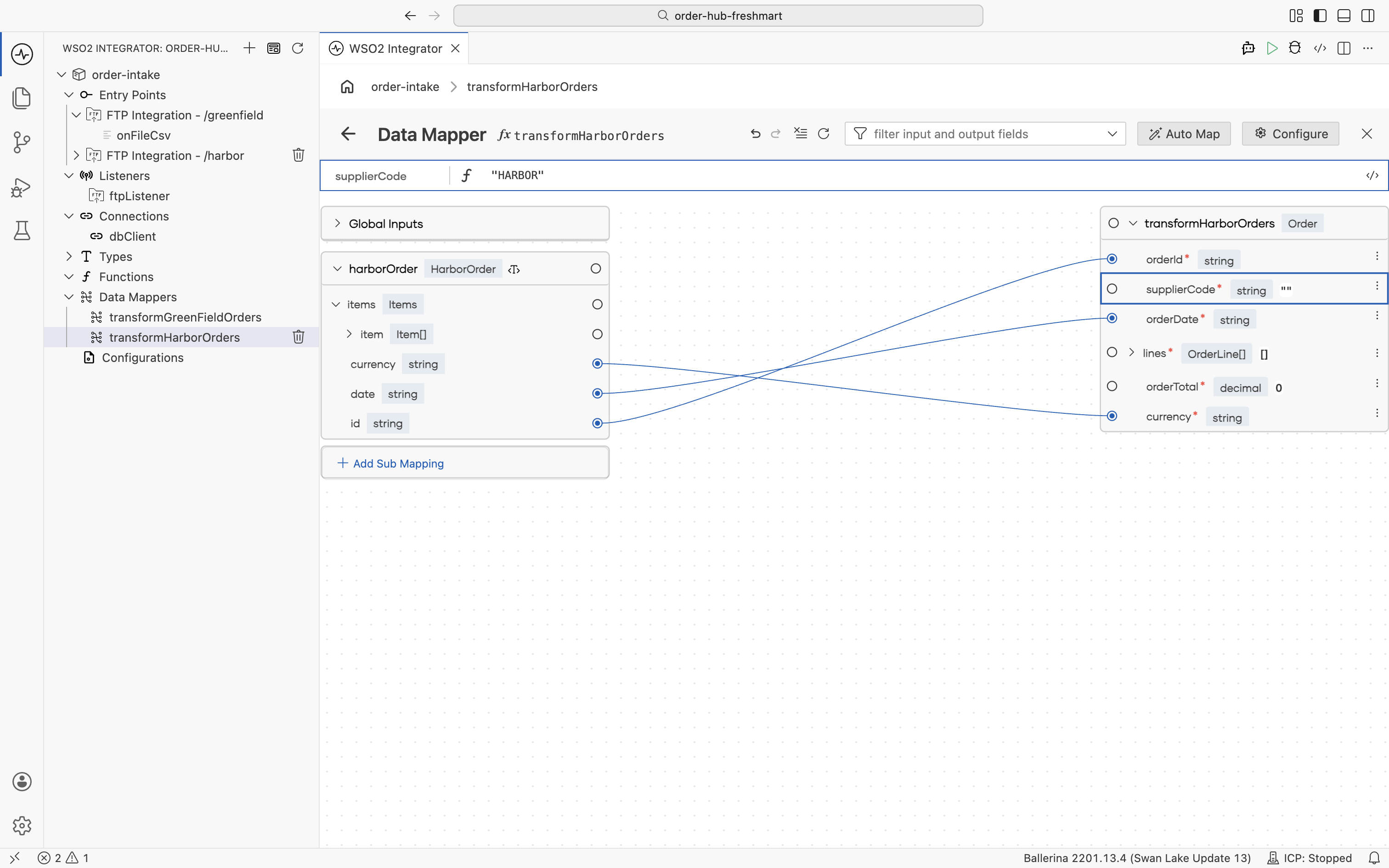
Task: Select the supplierCode output port circle
Action: pyautogui.click(x=1112, y=289)
